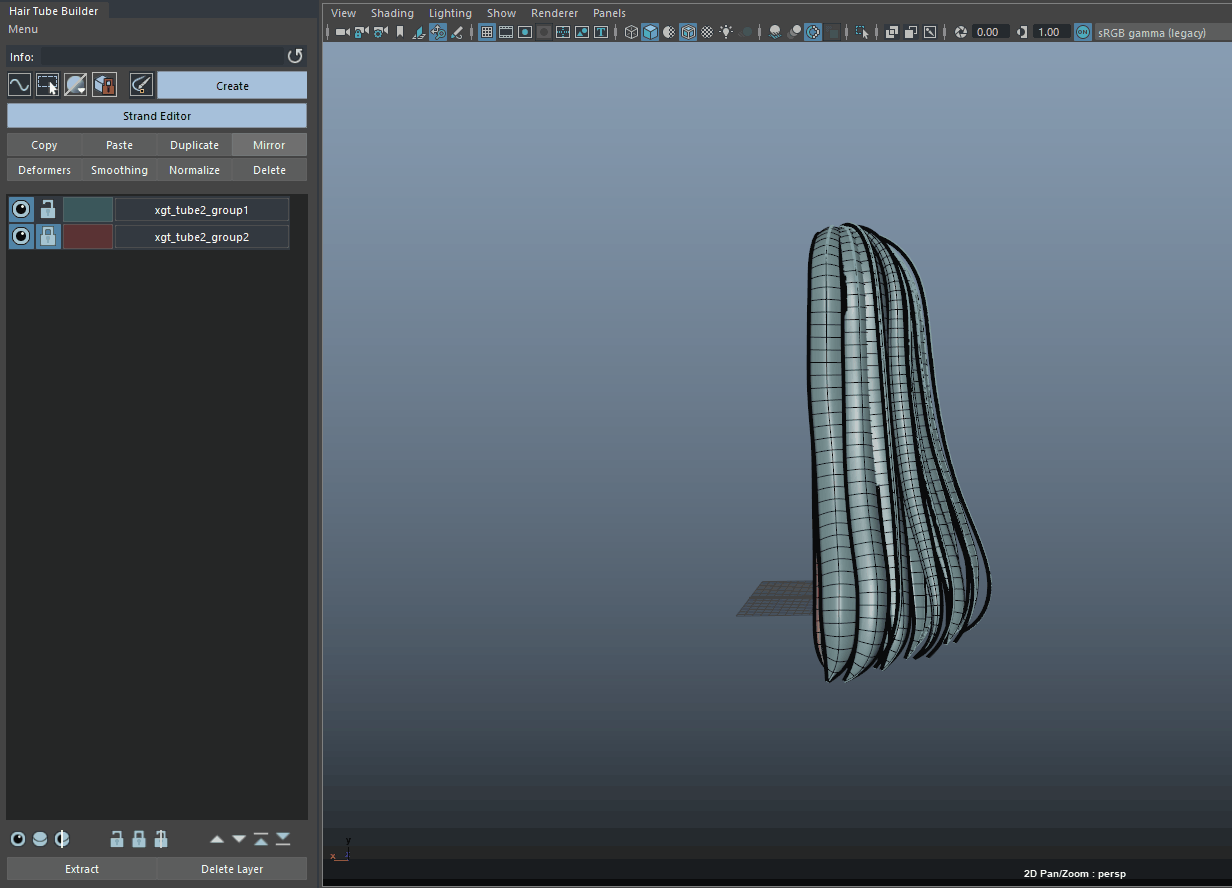Click the cube with padlock icon
This screenshot has height=888, width=1232.
[104, 85]
